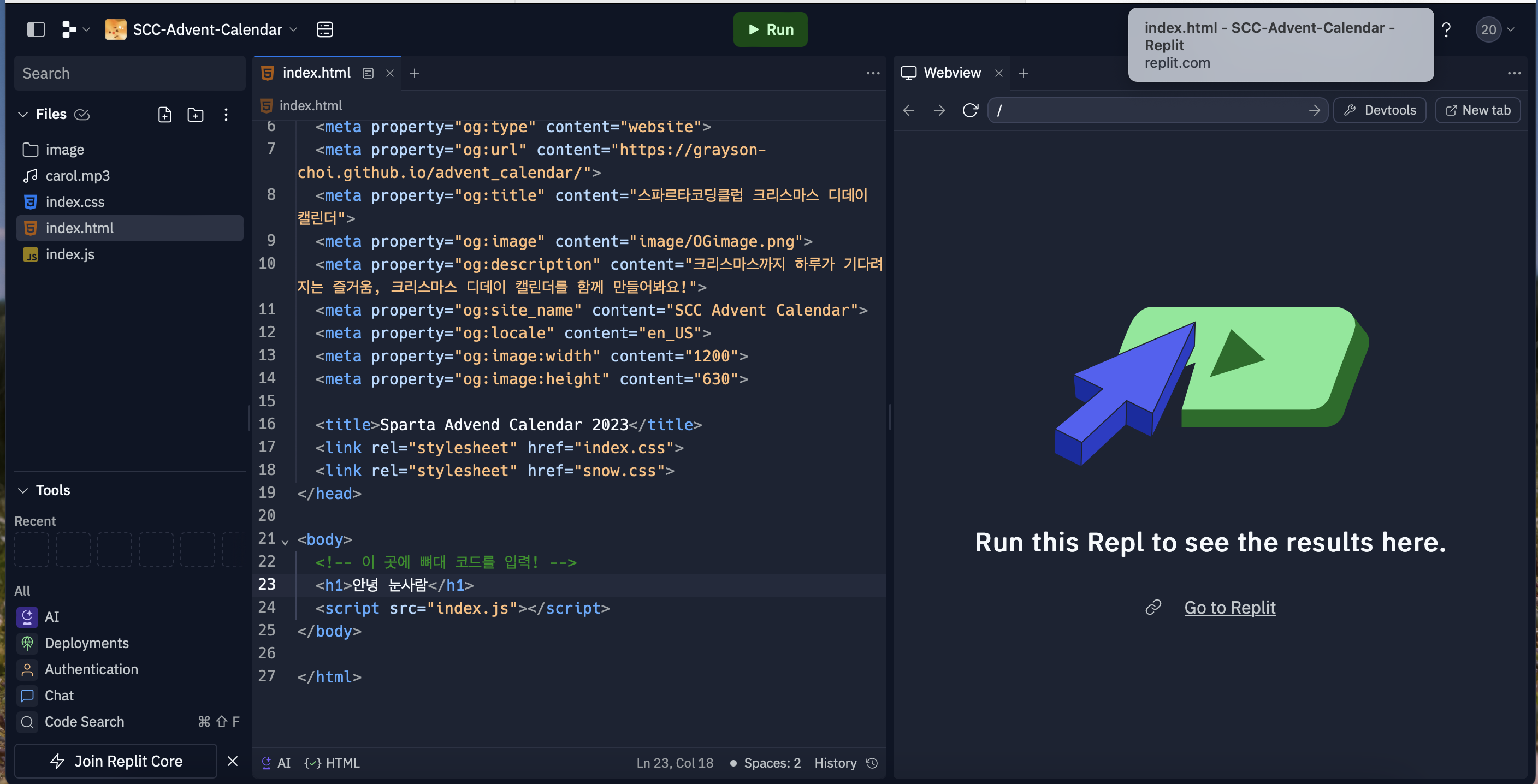Open editor pane options menu
1538x784 pixels.
coord(873,73)
